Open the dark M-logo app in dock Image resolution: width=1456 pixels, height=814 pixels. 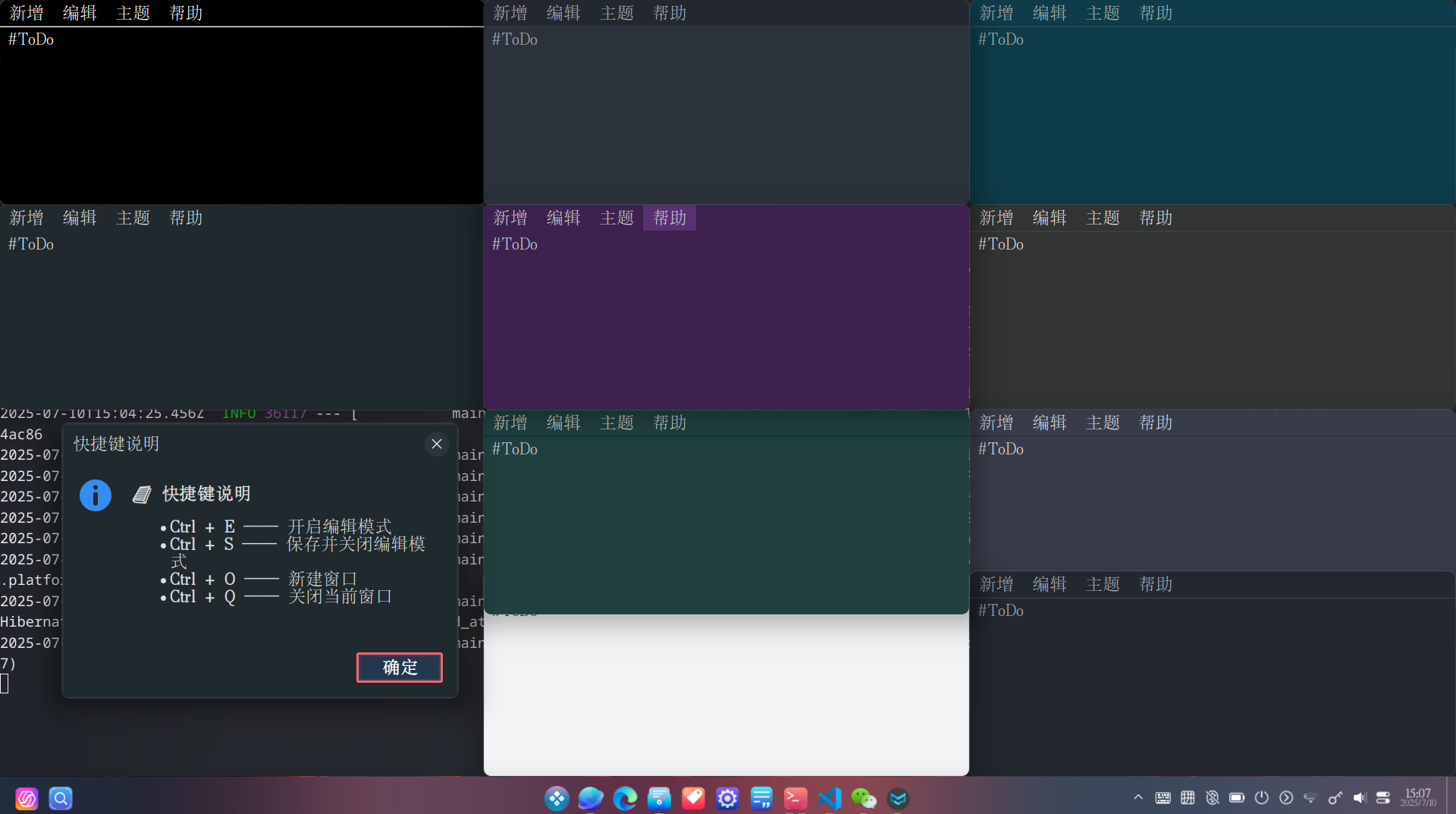click(x=898, y=798)
